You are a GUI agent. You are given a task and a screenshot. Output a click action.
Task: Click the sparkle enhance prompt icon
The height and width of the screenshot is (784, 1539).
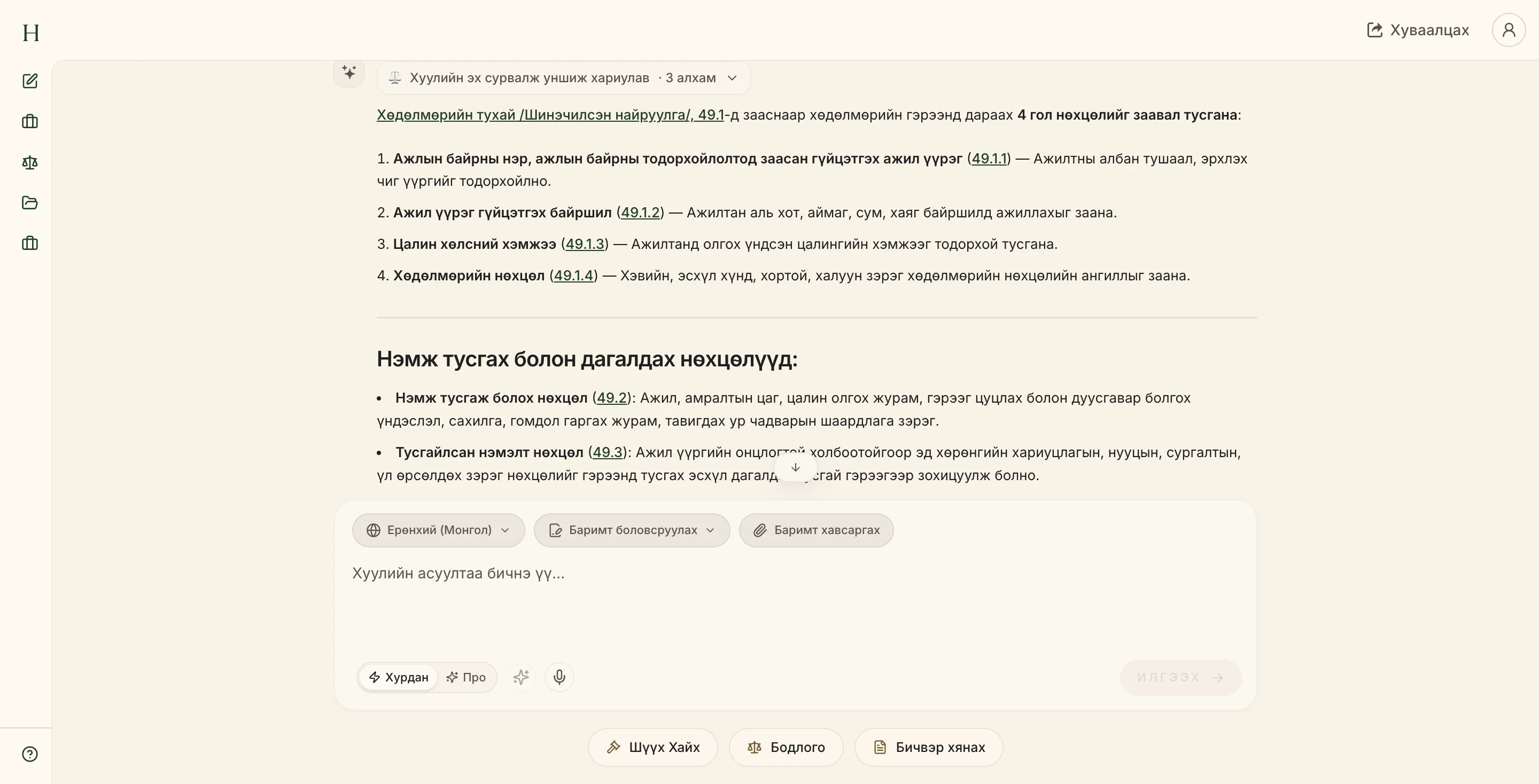[x=521, y=677]
